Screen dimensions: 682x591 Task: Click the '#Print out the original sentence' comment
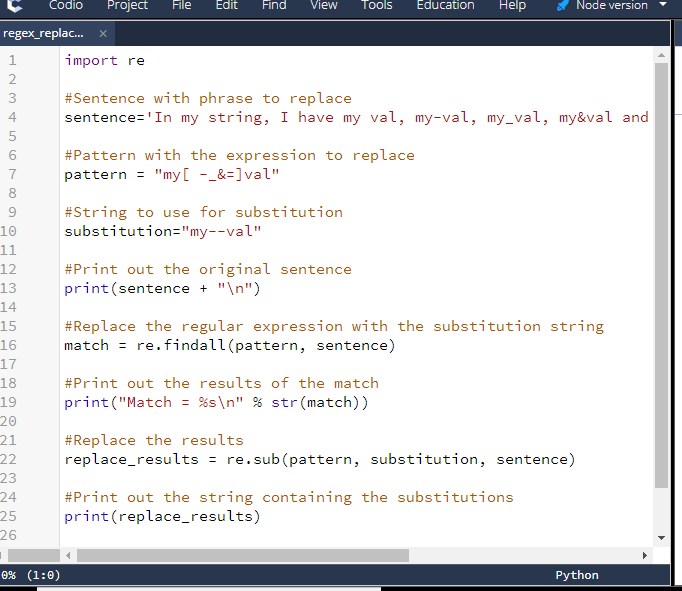(x=208, y=270)
